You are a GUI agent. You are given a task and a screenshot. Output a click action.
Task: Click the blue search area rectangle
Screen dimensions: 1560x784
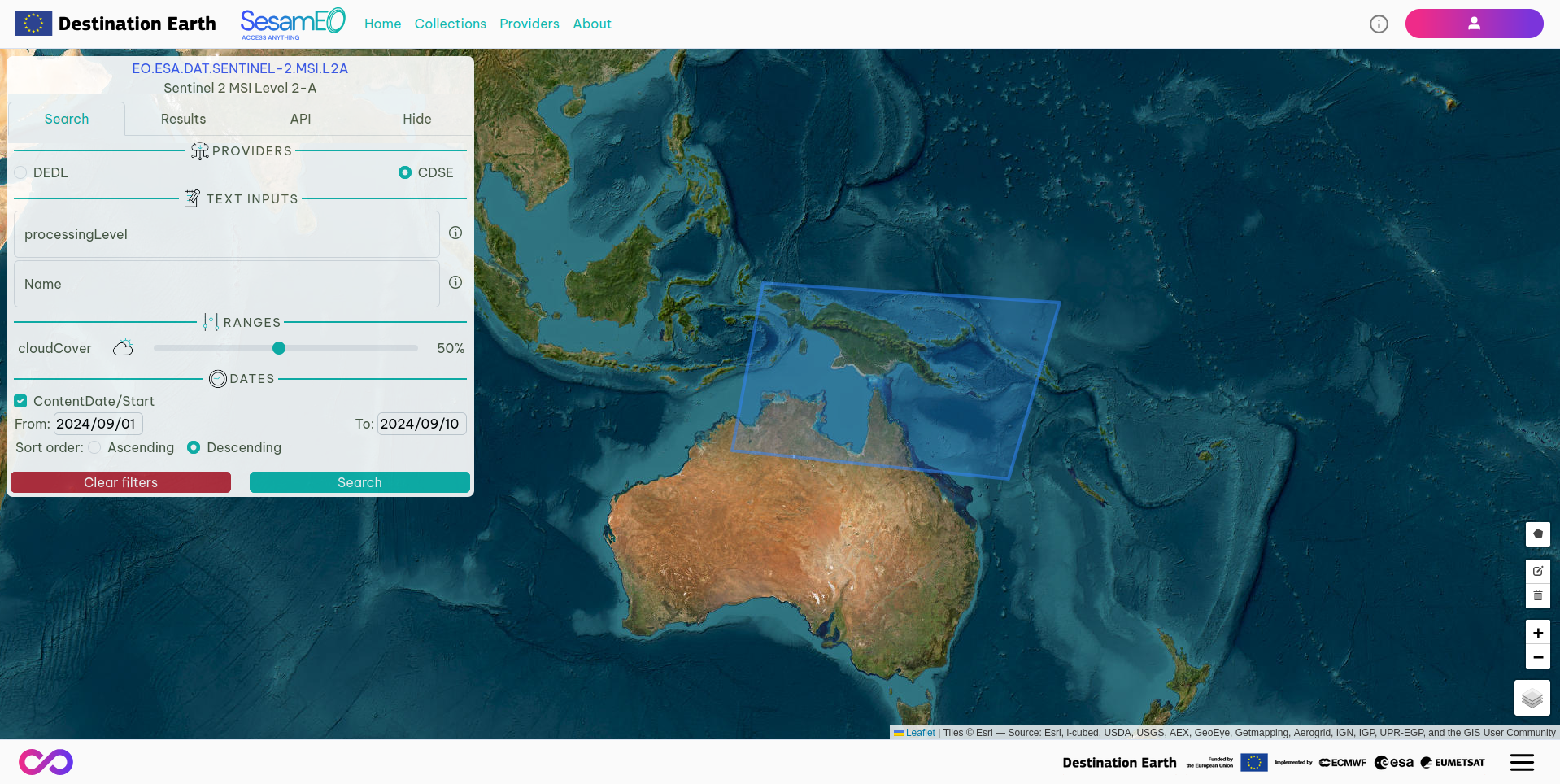[x=895, y=381]
